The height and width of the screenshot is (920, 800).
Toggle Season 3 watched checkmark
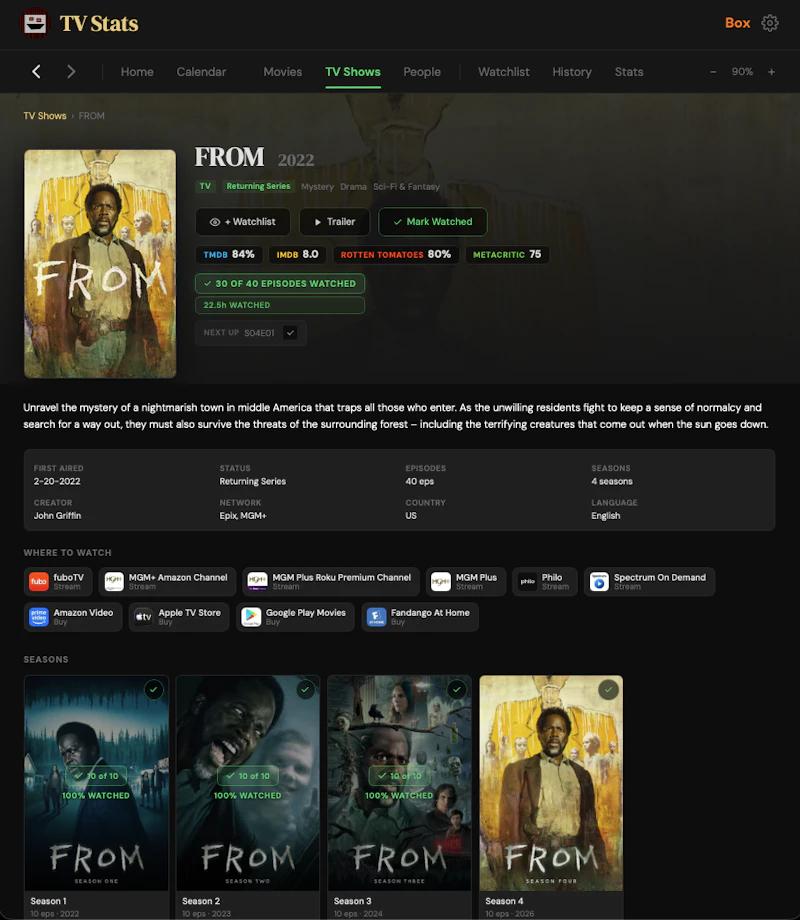click(x=457, y=689)
